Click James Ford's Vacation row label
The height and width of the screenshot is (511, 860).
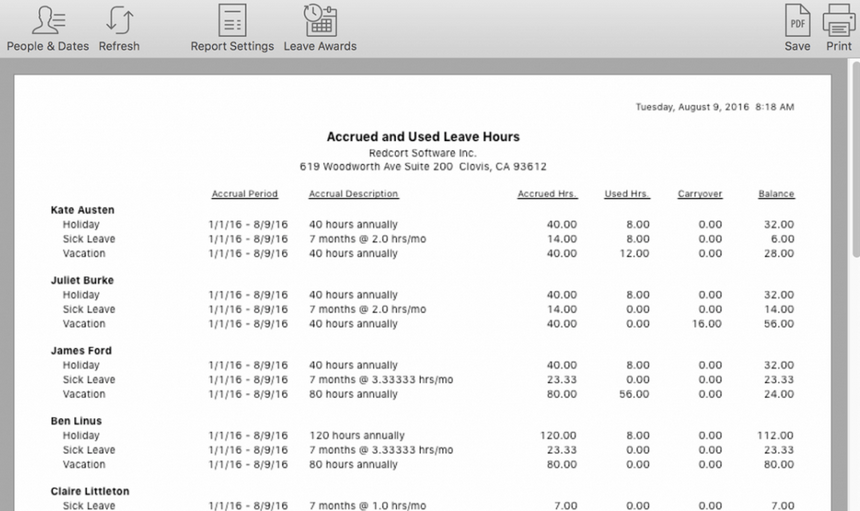(84, 394)
